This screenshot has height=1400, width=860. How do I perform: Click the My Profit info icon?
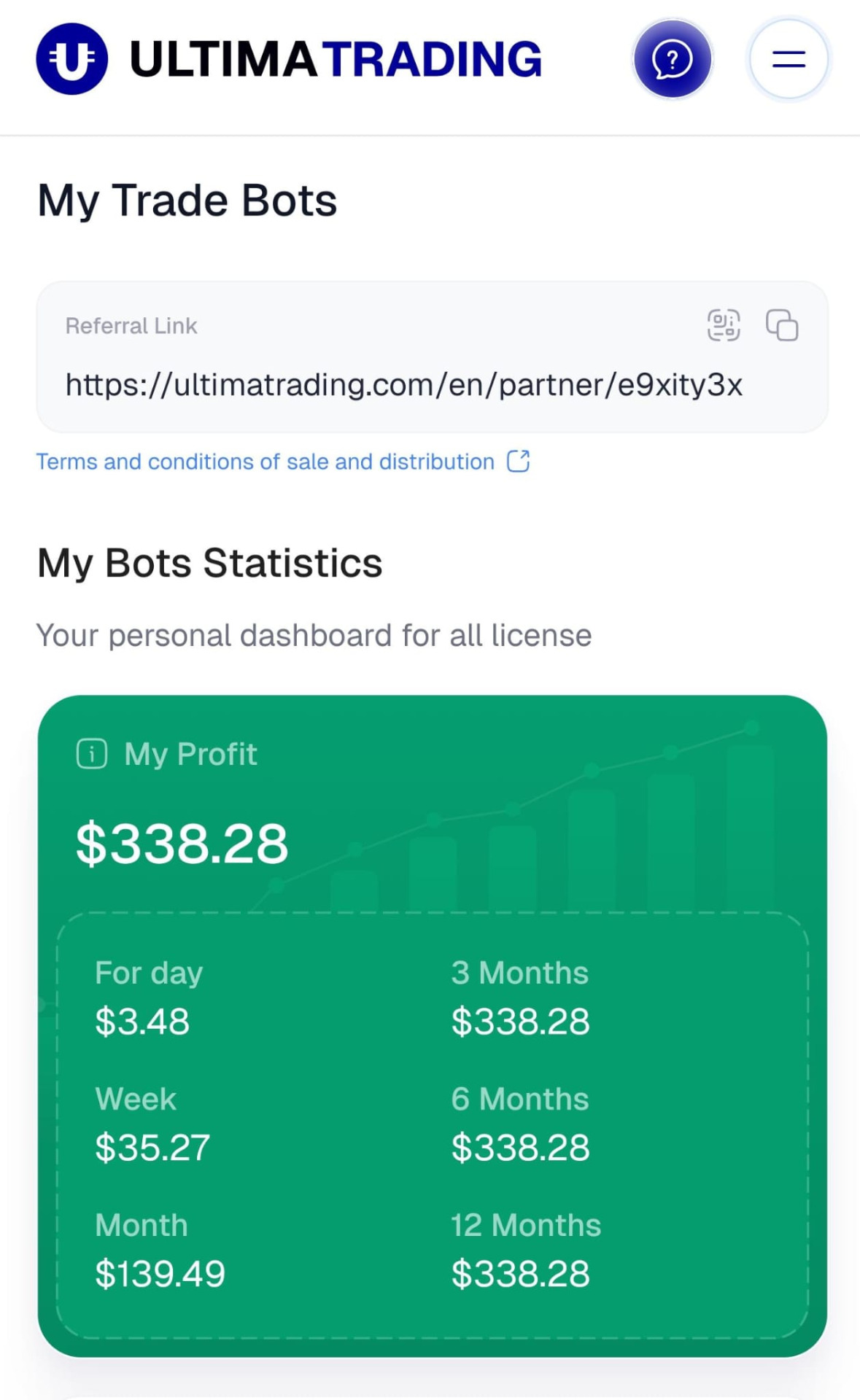92,754
